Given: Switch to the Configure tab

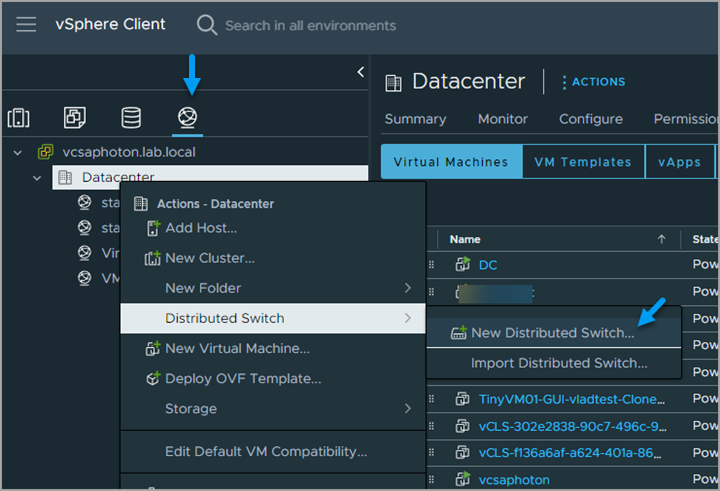Looking at the screenshot, I should (x=591, y=119).
